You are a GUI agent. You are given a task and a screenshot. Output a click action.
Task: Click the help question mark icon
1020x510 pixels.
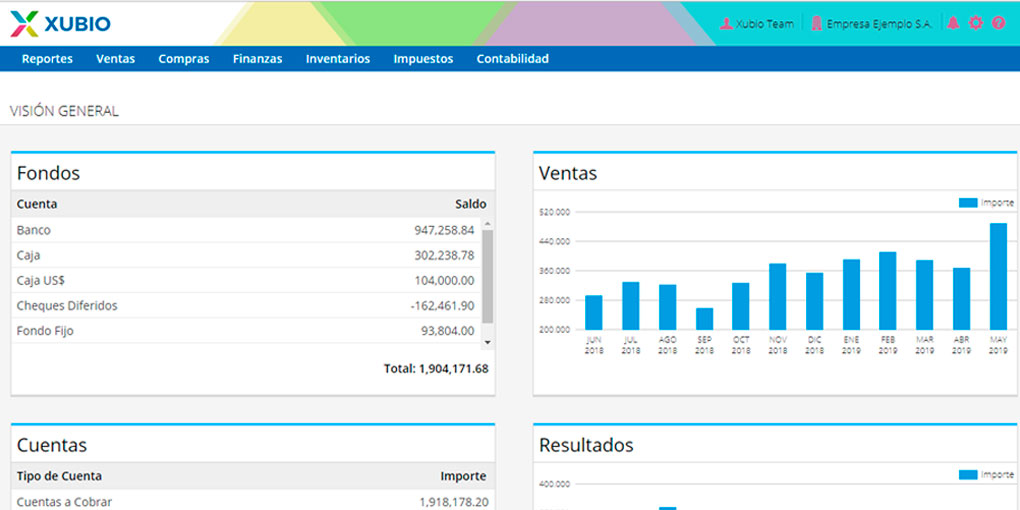(997, 23)
